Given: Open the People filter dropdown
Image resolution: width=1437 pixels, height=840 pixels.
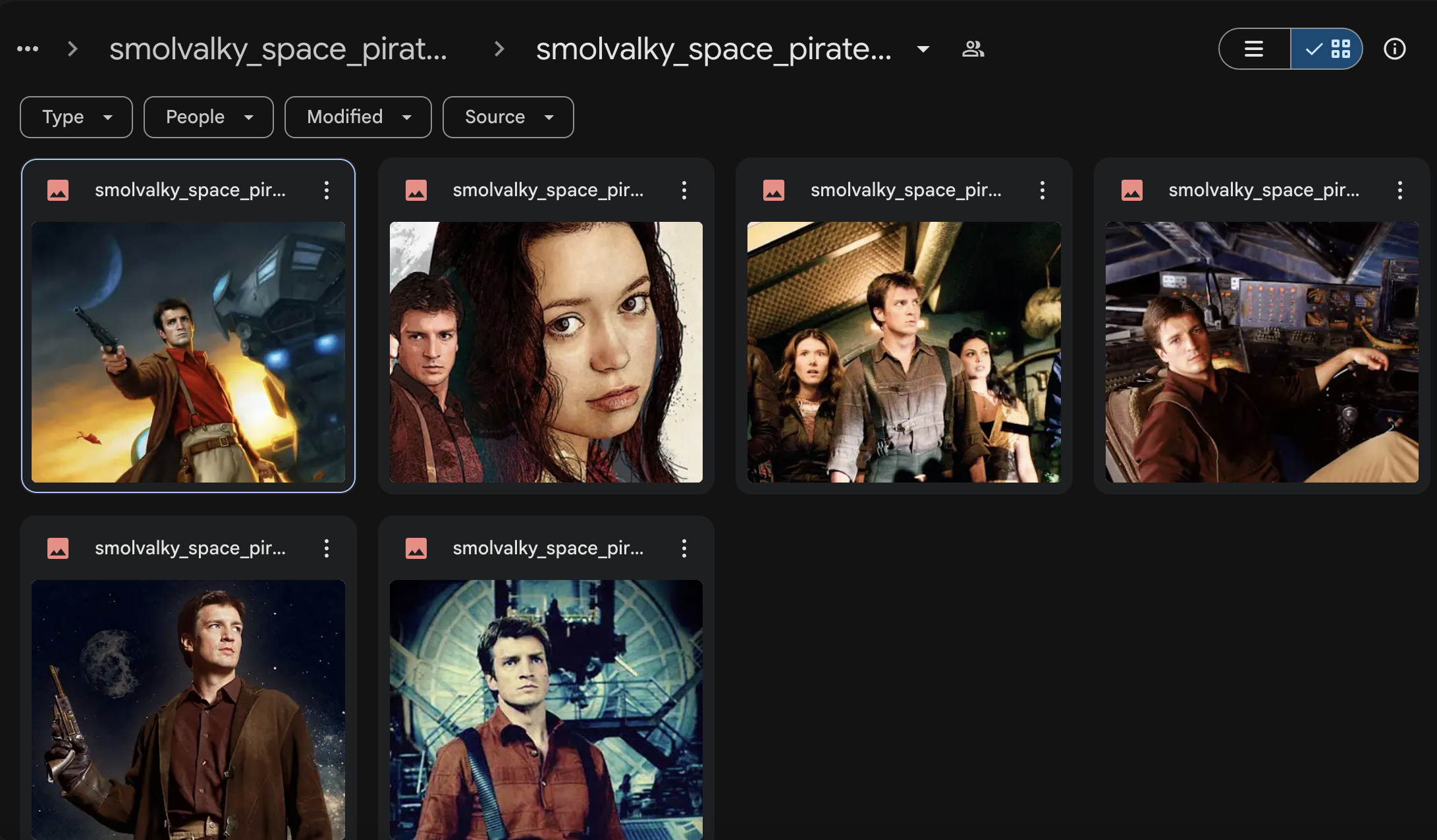Looking at the screenshot, I should click(208, 117).
